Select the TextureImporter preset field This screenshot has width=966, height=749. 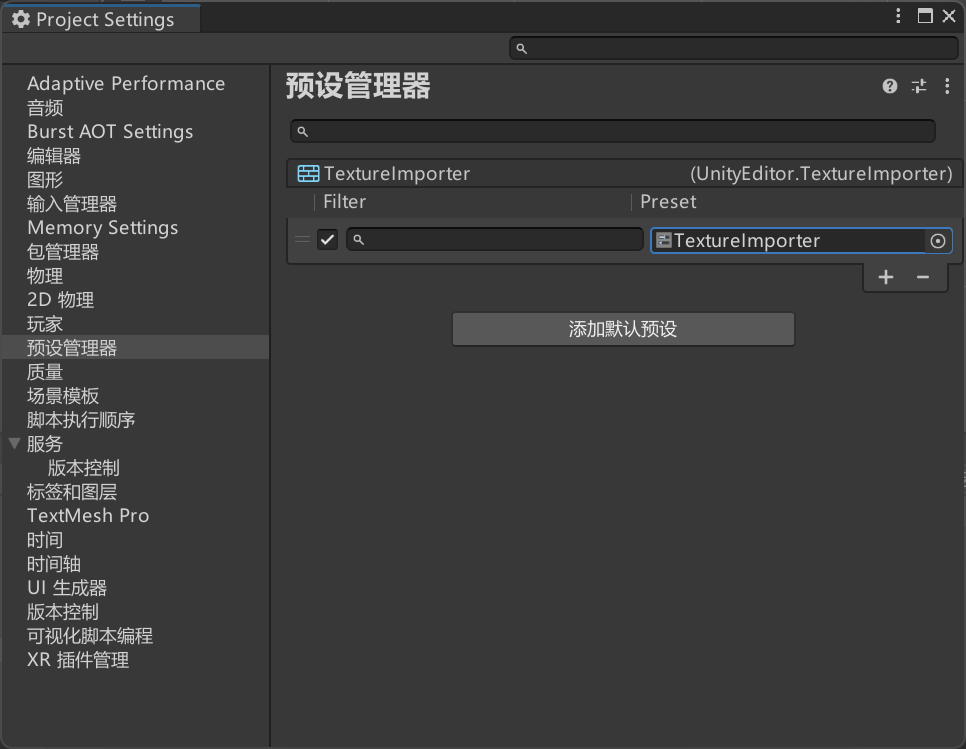[788, 241]
